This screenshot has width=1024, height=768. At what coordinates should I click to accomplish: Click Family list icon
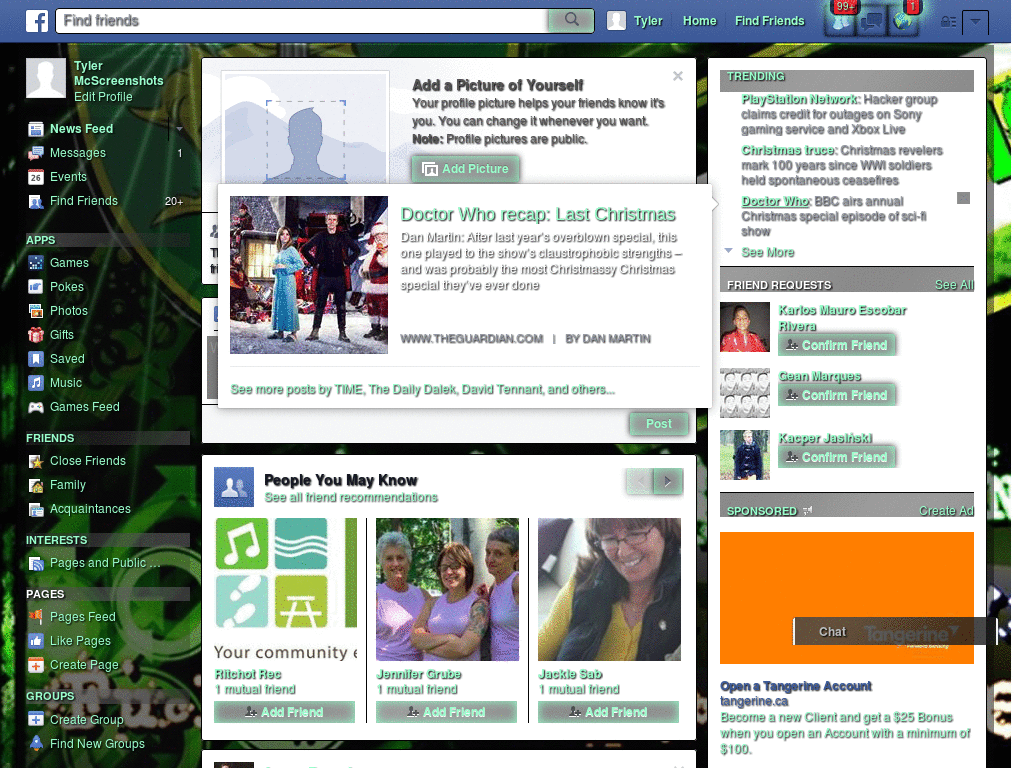coord(36,485)
